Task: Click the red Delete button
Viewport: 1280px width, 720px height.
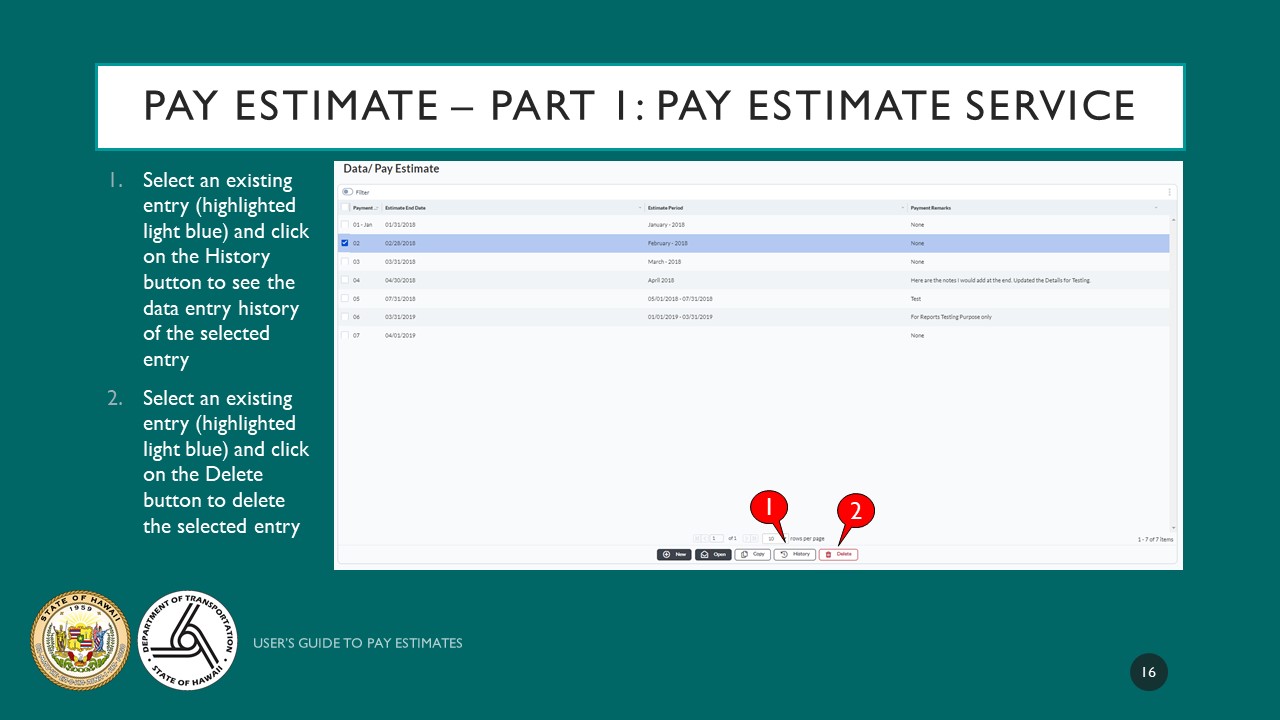Action: [x=838, y=554]
